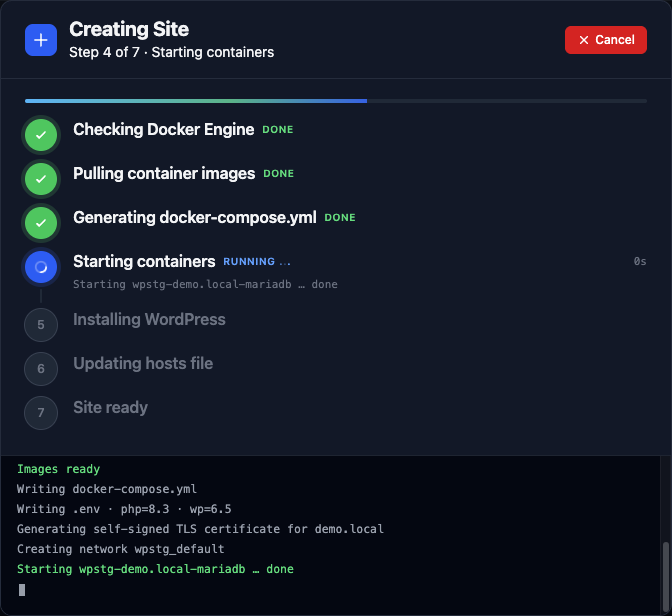
Task: Click the step 5 circle for Installing WordPress
Action: point(41,325)
